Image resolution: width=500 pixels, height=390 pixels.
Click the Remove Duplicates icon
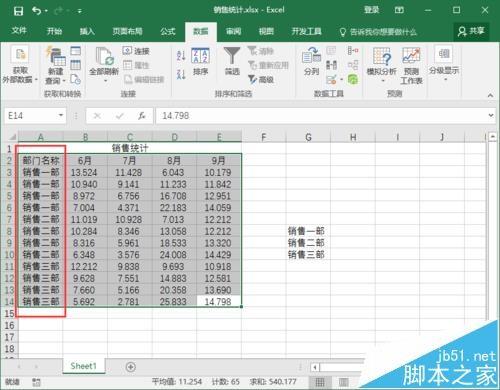pos(331,65)
